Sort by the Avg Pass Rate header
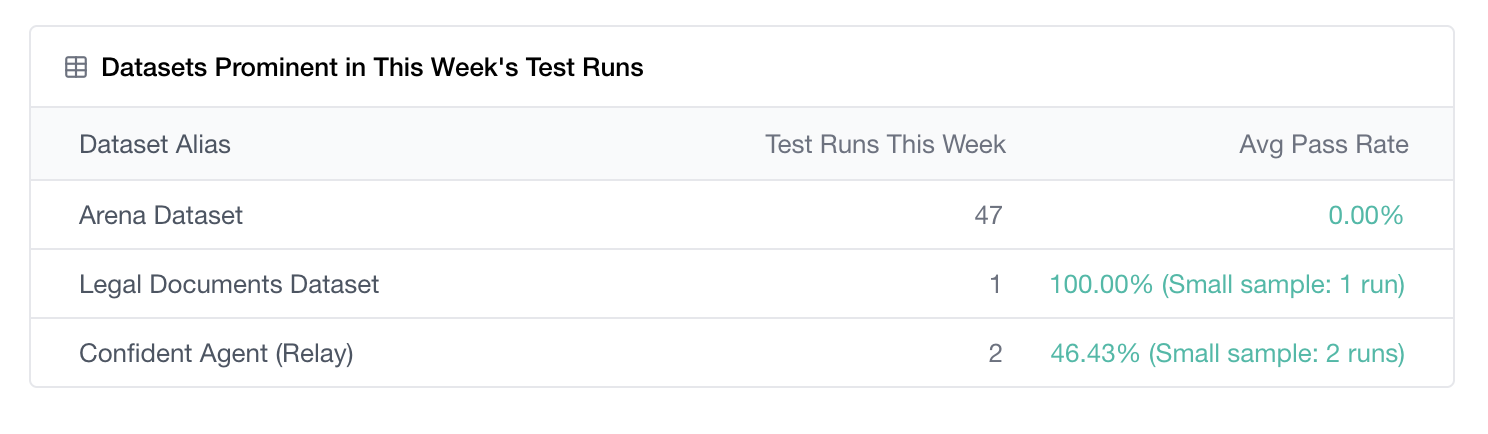Viewport: 1488px width, 434px height. point(1324,144)
